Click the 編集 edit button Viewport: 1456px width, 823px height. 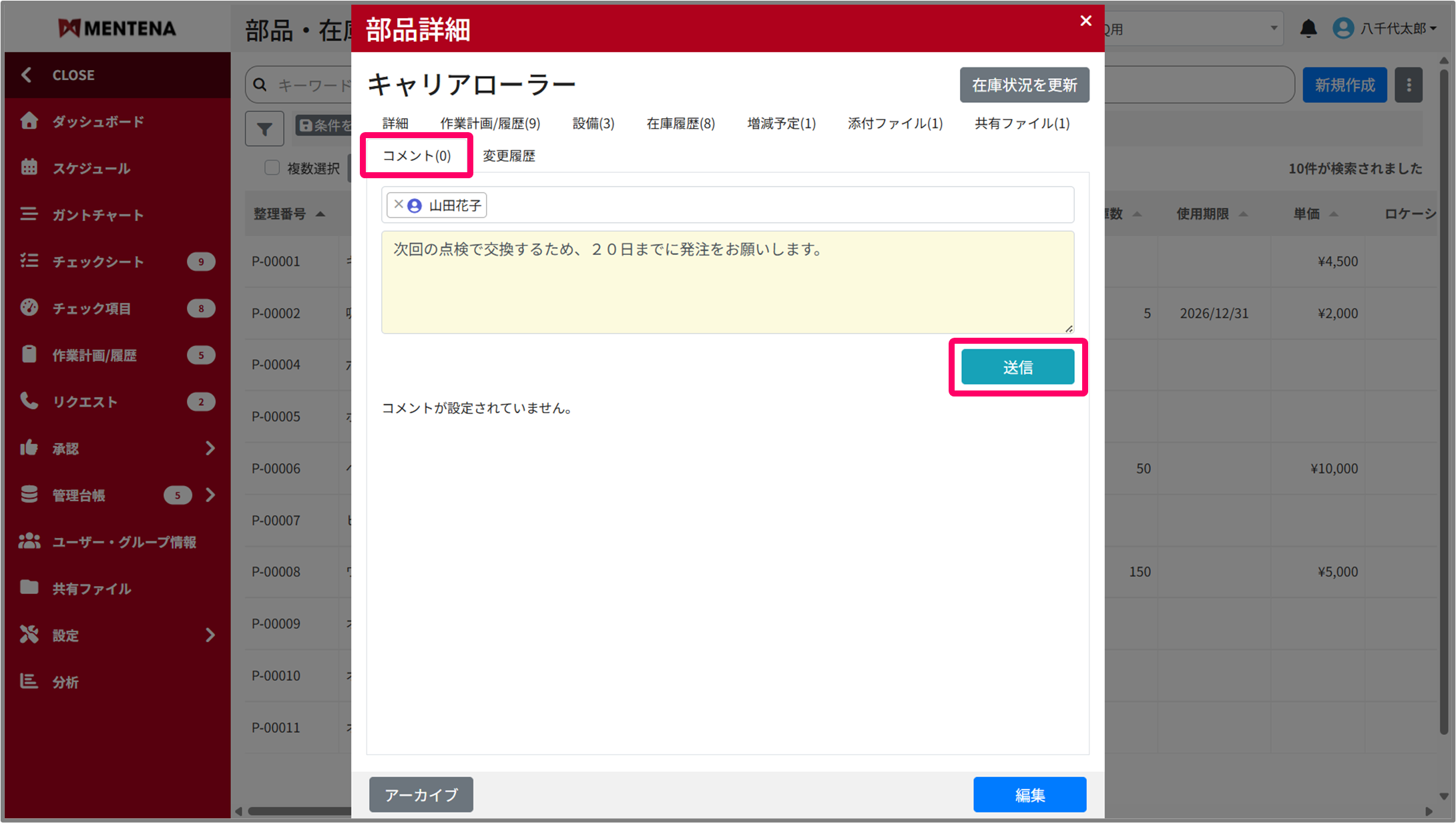[1029, 794]
